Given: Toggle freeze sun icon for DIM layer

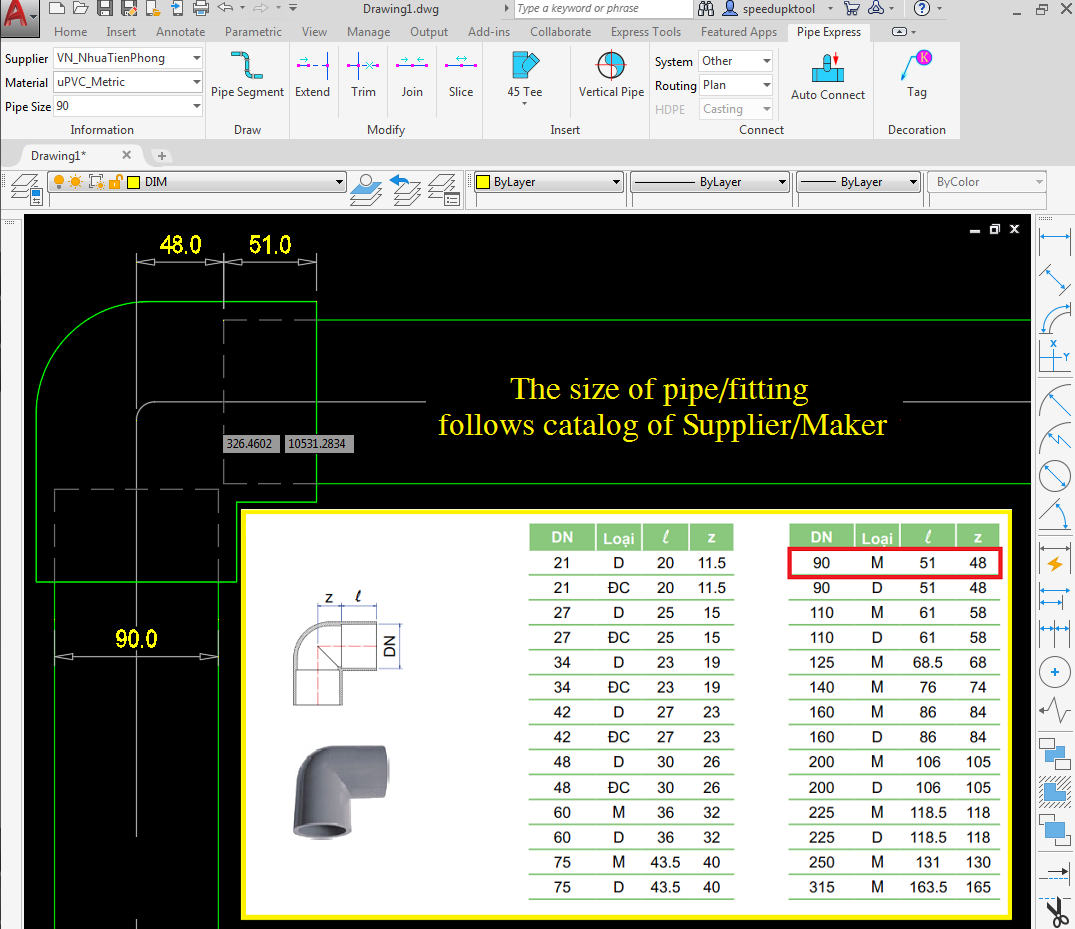Looking at the screenshot, I should click(x=77, y=182).
